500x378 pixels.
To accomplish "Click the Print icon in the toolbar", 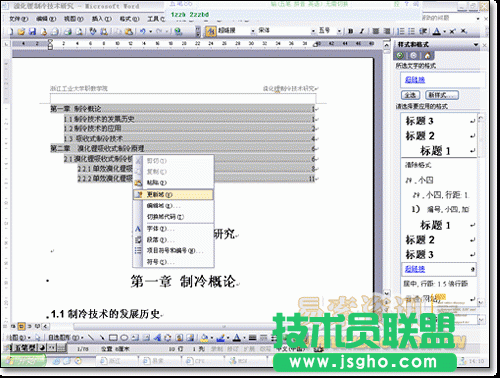I will pos(68,31).
